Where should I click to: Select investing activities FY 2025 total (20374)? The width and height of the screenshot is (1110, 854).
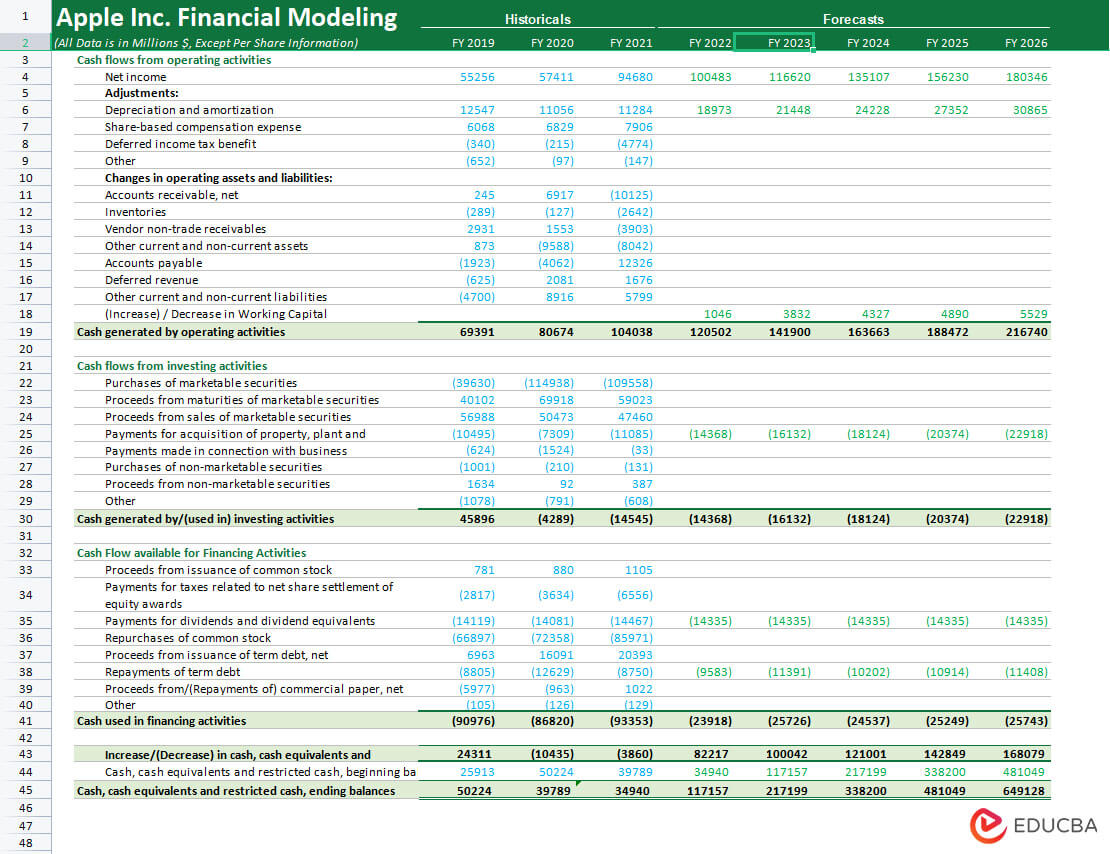point(947,519)
